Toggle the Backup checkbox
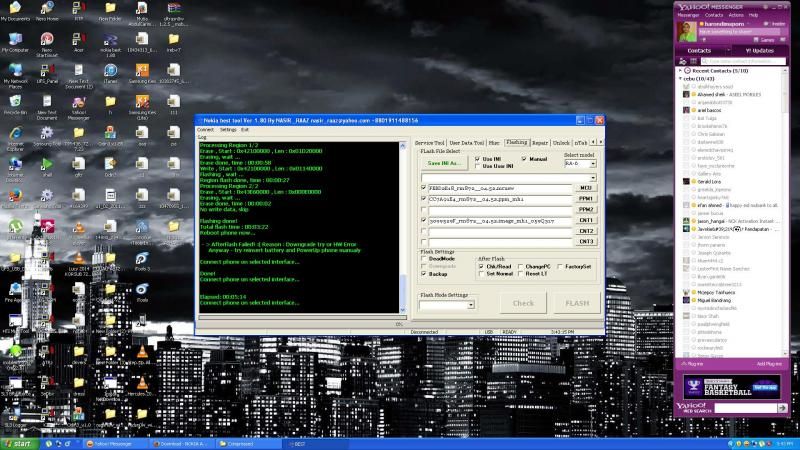This screenshot has width=800, height=450. (425, 273)
